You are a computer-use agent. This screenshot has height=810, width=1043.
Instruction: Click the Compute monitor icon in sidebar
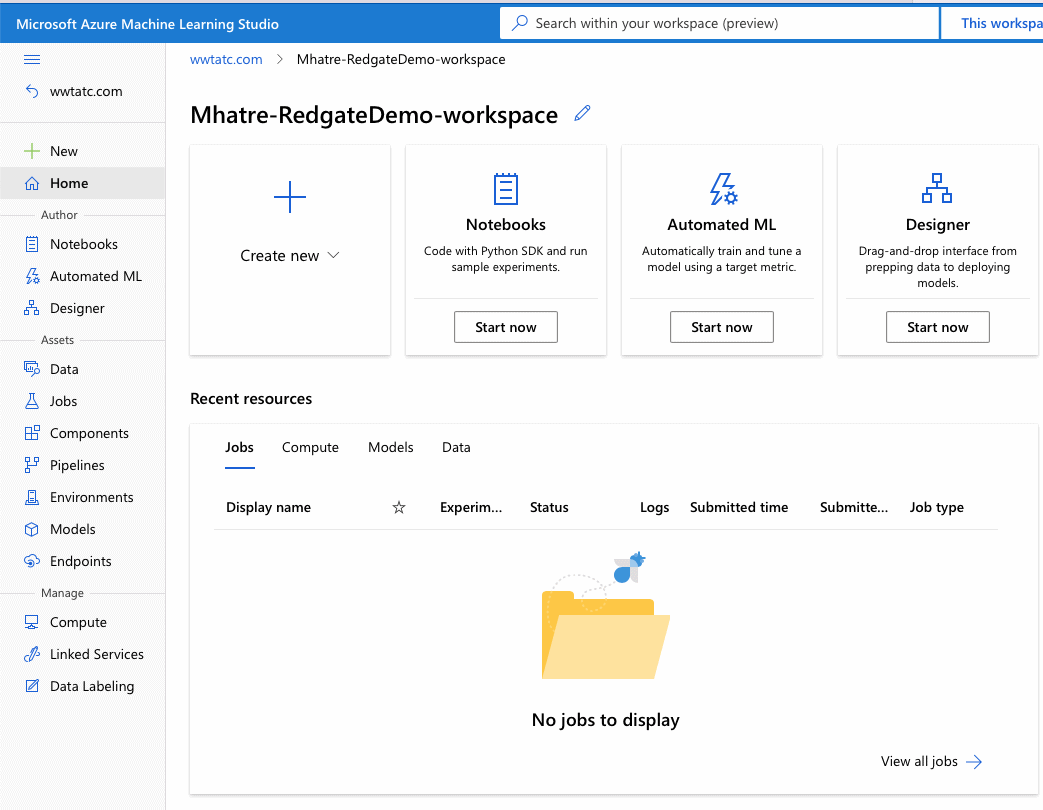coord(32,622)
